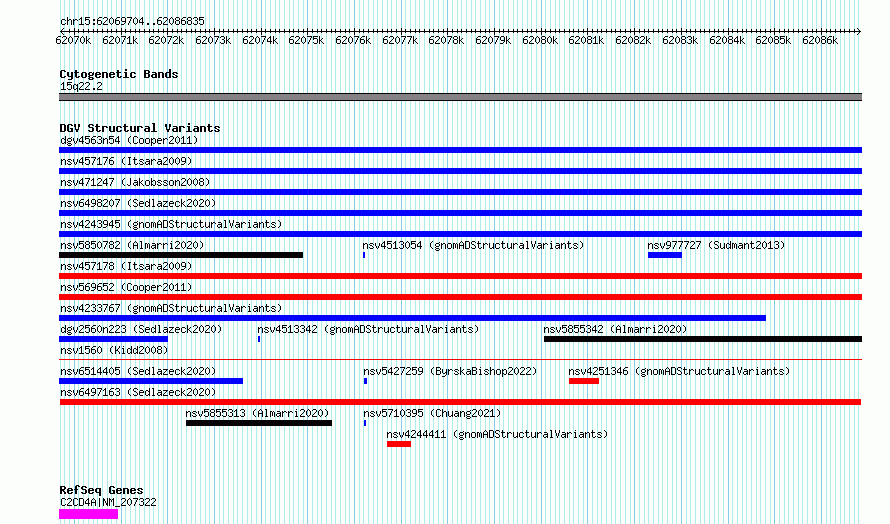890x524 pixels.
Task: Click the 15q22.2 cytogenetic band label
Action: 81,86
